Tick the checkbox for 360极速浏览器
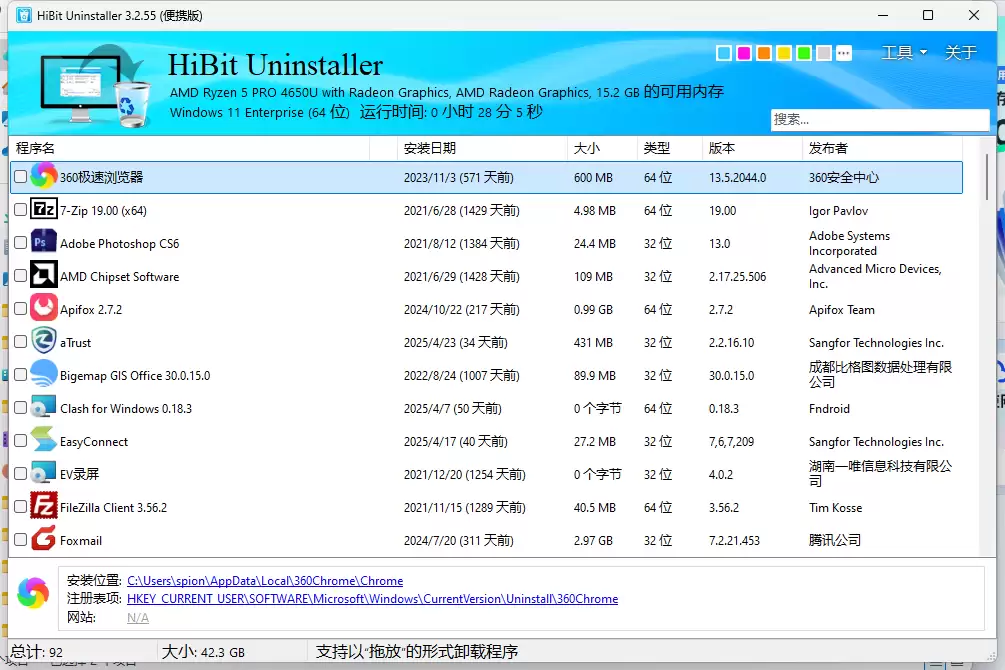This screenshot has height=670, width=1005. tap(21, 176)
